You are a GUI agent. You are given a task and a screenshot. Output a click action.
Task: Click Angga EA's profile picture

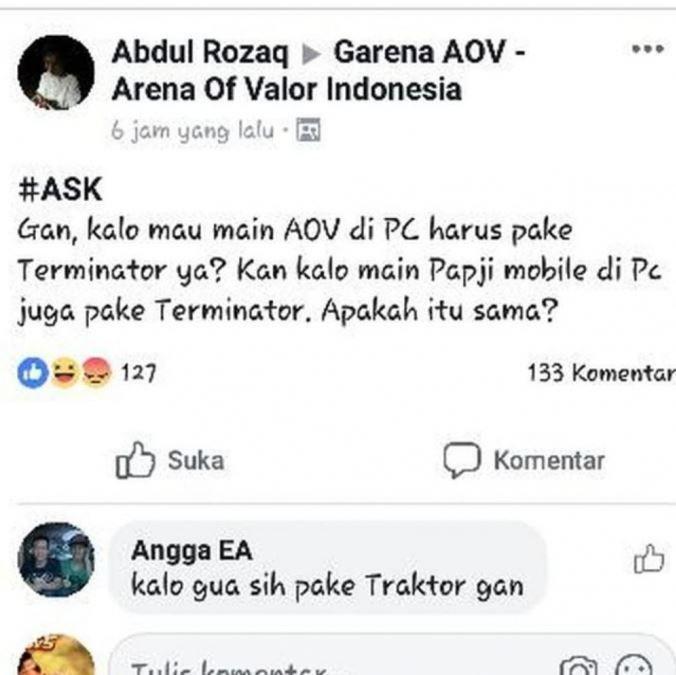click(x=56, y=559)
